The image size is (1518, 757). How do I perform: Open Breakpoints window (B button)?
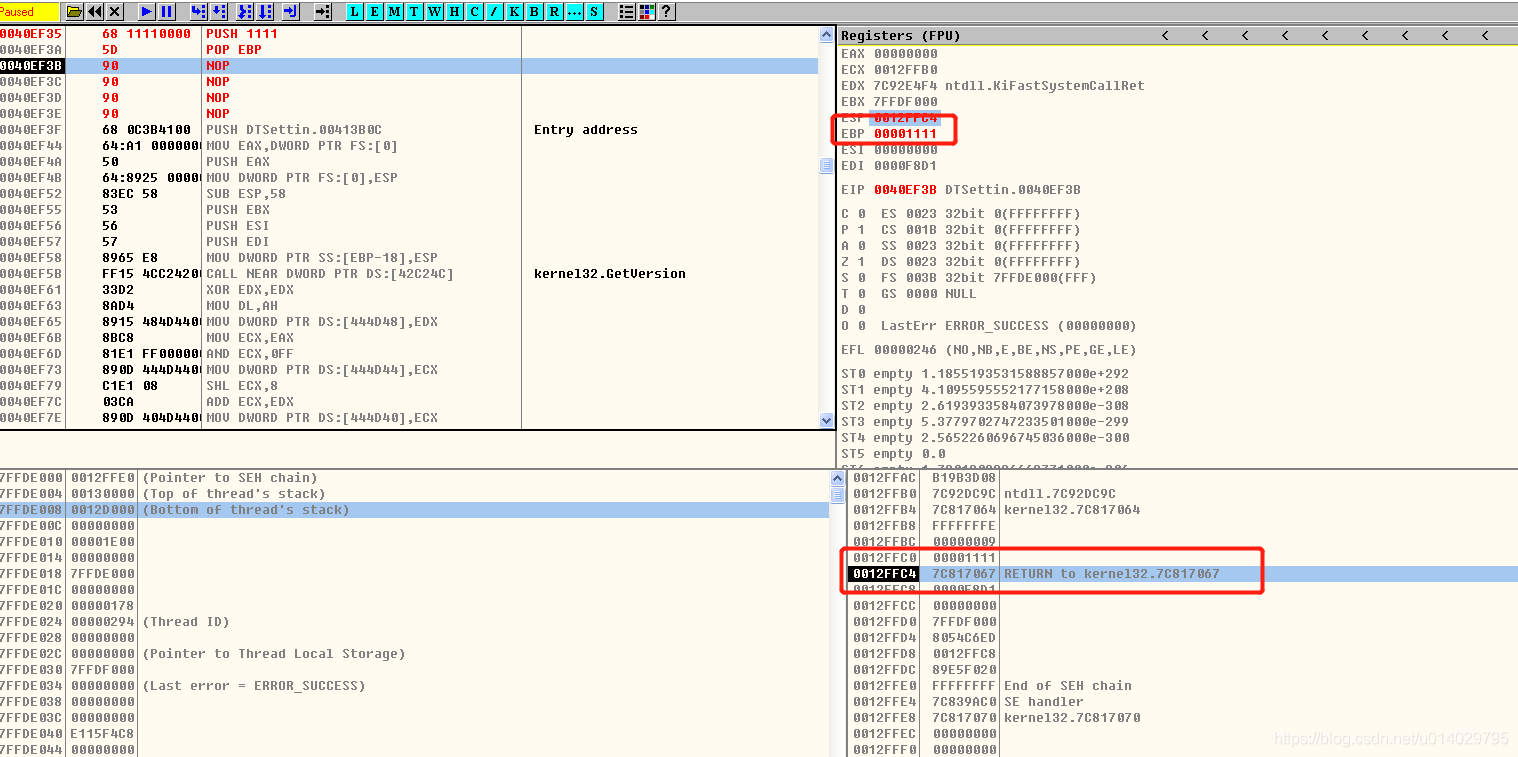tap(534, 12)
